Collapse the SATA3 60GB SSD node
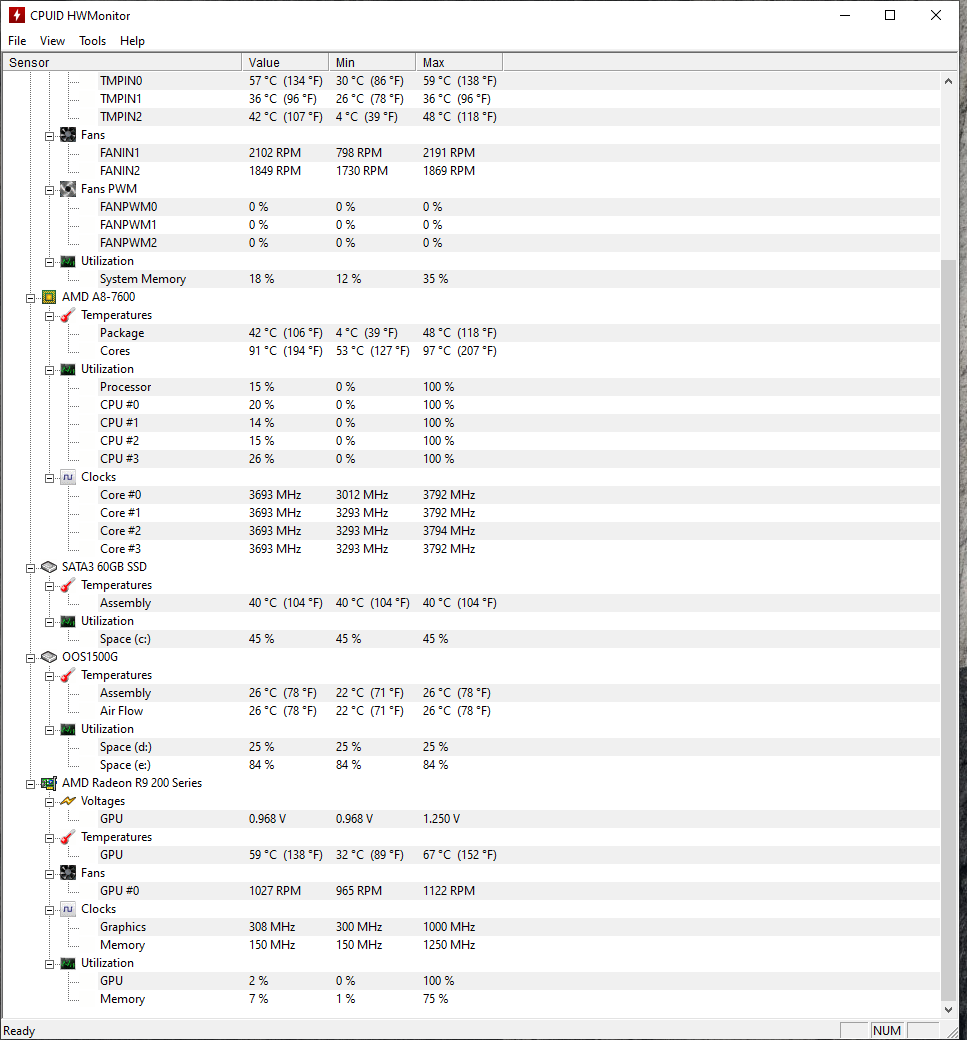The width and height of the screenshot is (967, 1040). (x=31, y=568)
